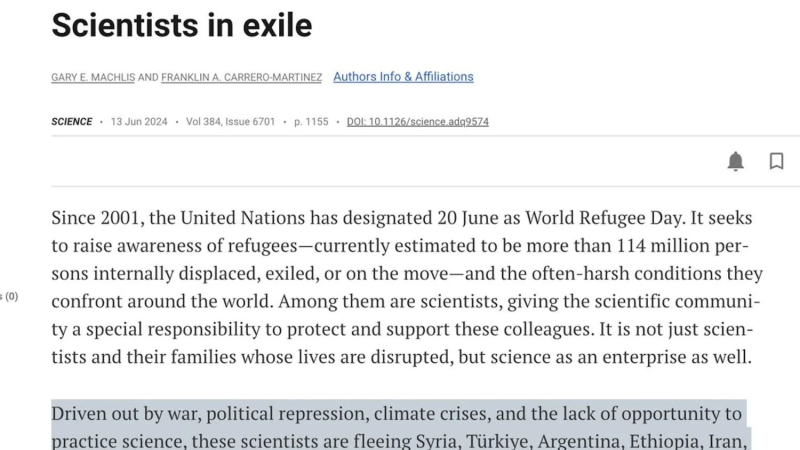Open Gary E. Machlis author link
This screenshot has height=450, width=800.
(93, 77)
